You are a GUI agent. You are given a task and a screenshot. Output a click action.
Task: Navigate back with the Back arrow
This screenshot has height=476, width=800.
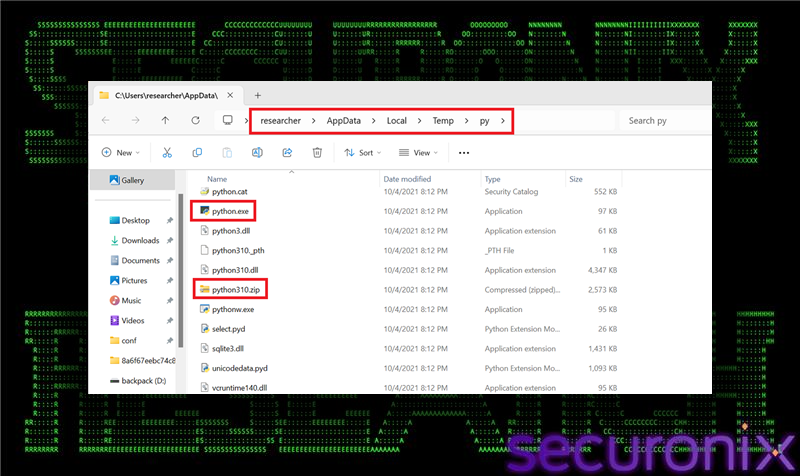click(x=106, y=120)
